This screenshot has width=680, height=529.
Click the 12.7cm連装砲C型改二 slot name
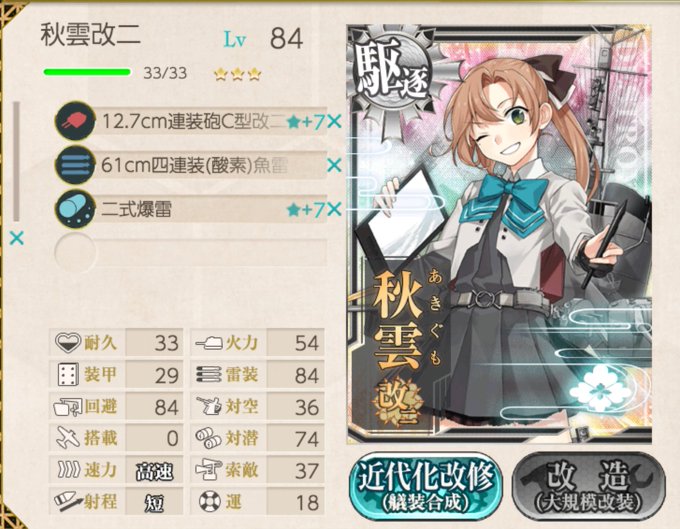[194, 122]
